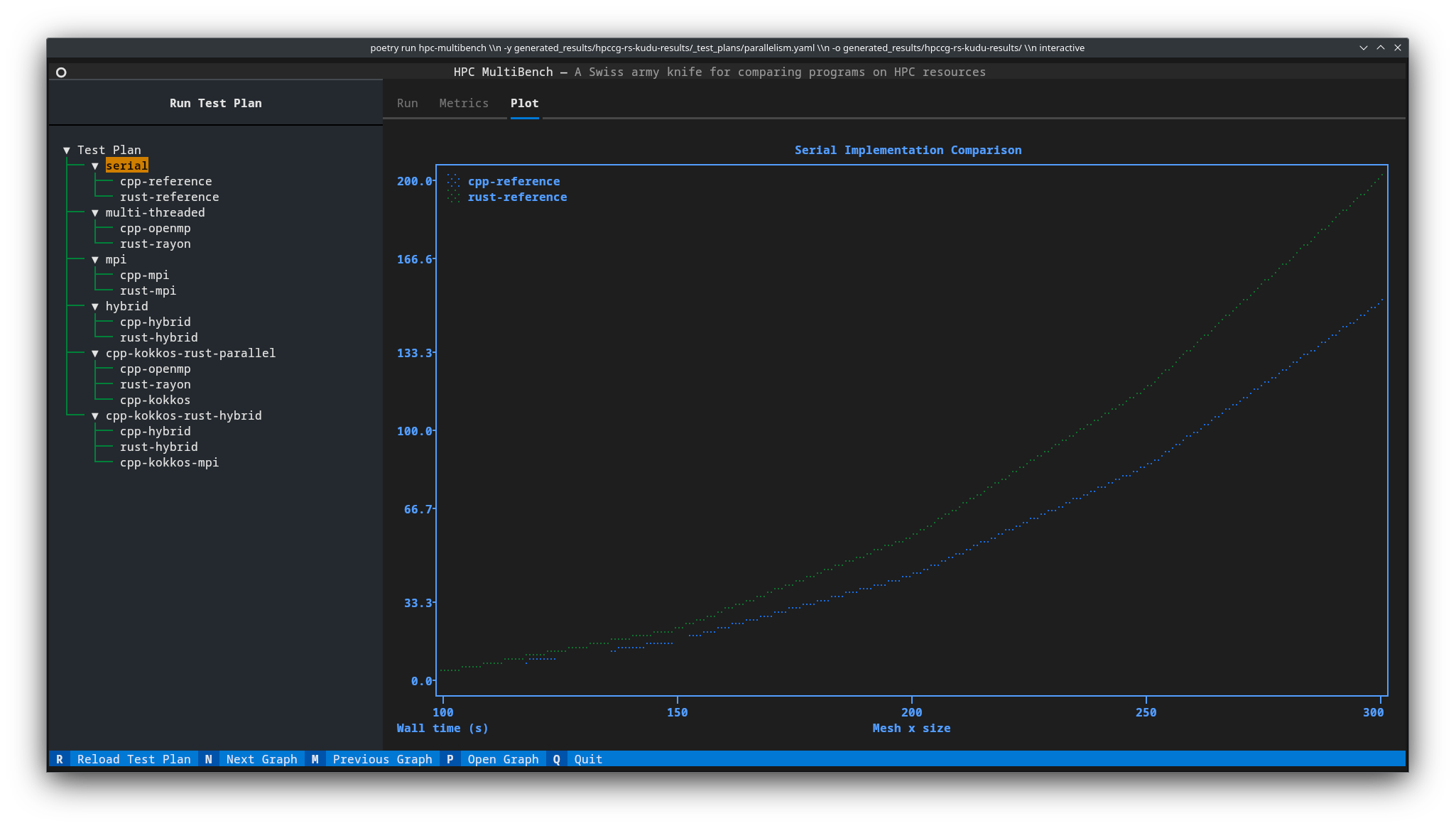
Task: Select the cpp-kokkos-rust-parallel tree label
Action: [191, 354]
